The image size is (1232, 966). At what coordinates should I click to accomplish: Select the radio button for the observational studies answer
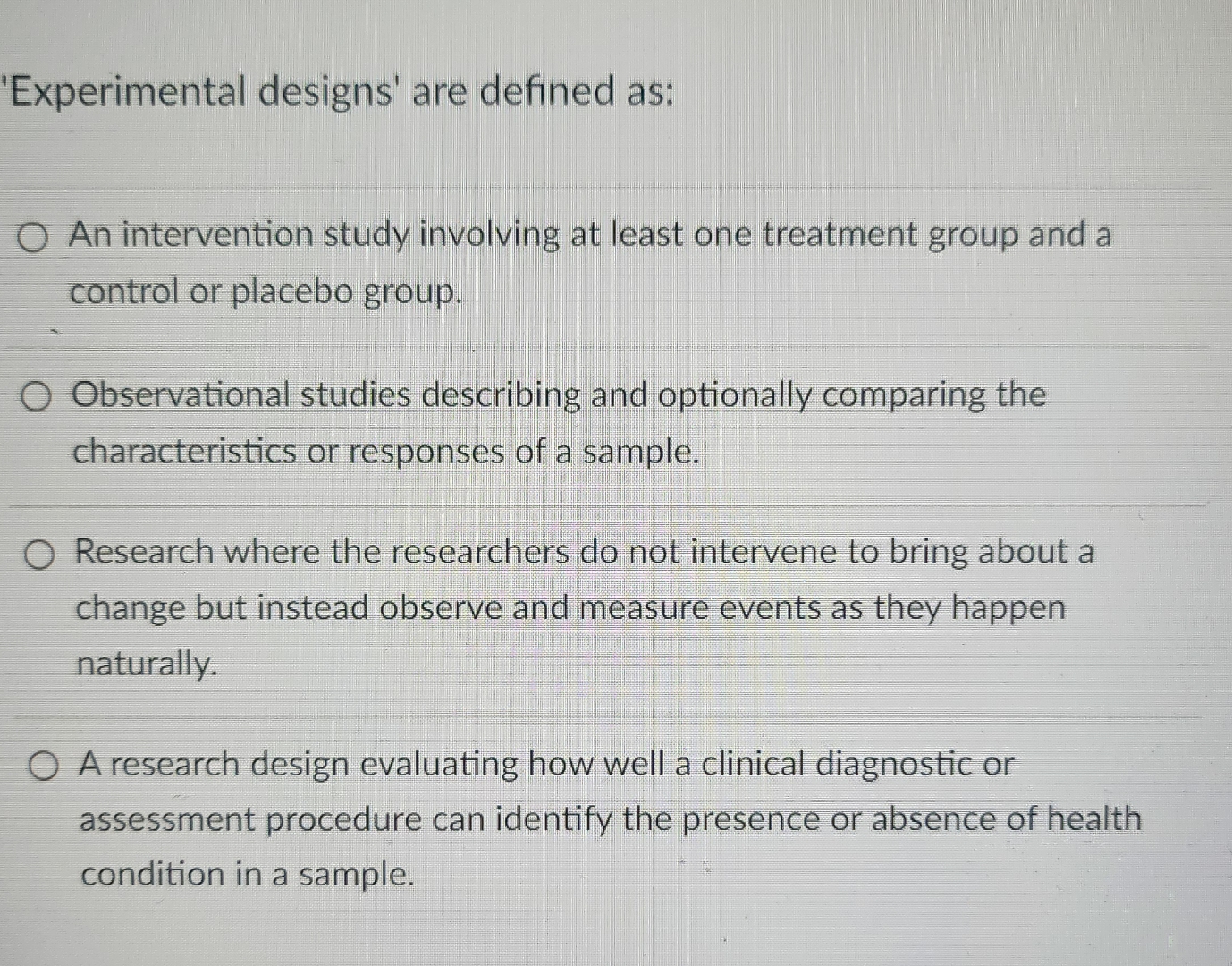[37, 396]
